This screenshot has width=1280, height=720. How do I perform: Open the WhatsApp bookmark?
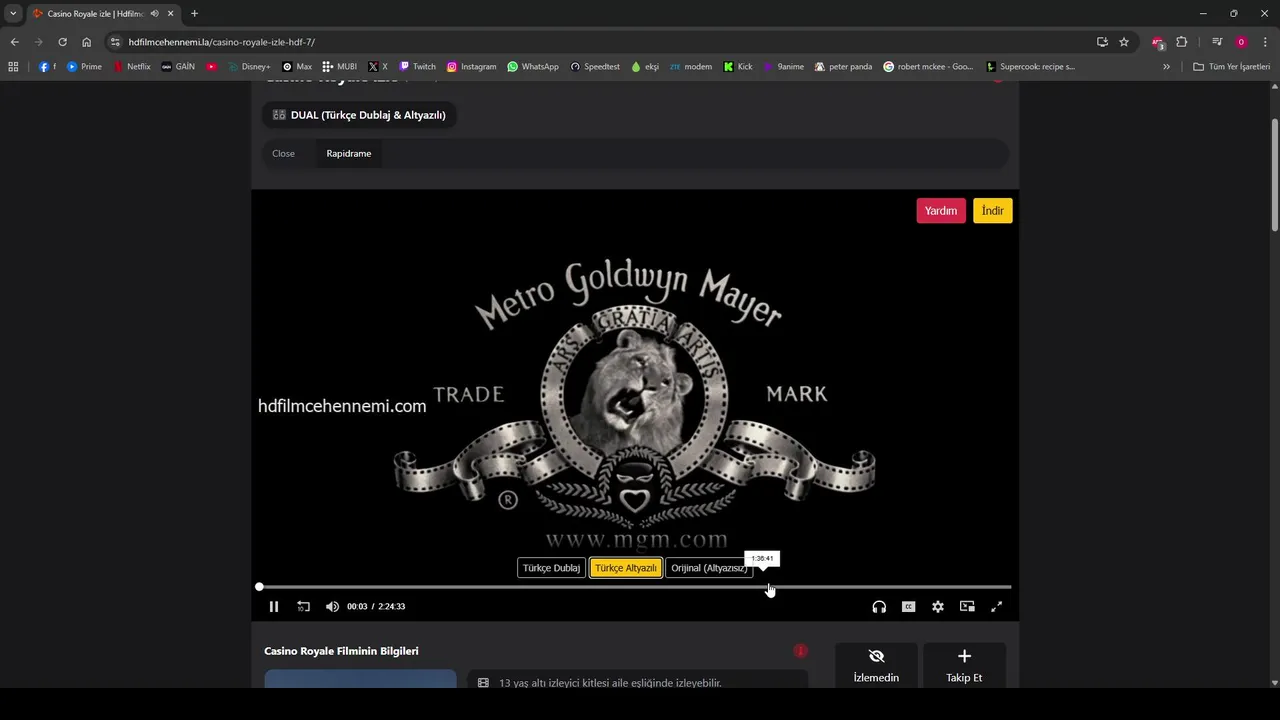pyautogui.click(x=533, y=67)
